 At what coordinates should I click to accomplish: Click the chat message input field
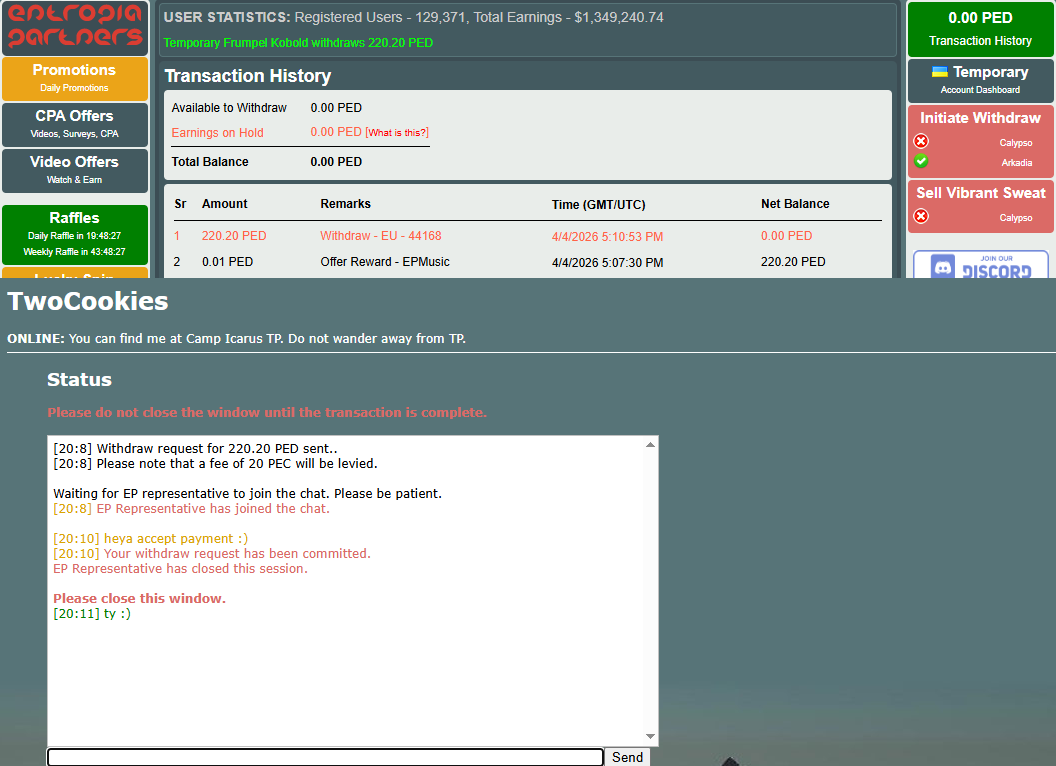pos(325,757)
